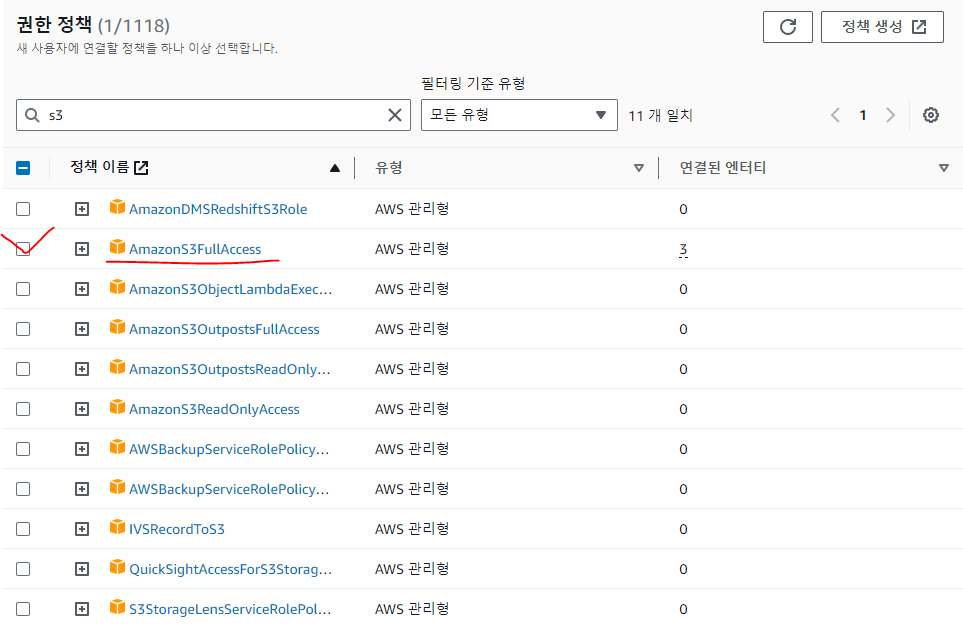The image size is (963, 628).
Task: Check the AmazonS3ReadOnlyAccess checkbox
Action: click(x=23, y=409)
